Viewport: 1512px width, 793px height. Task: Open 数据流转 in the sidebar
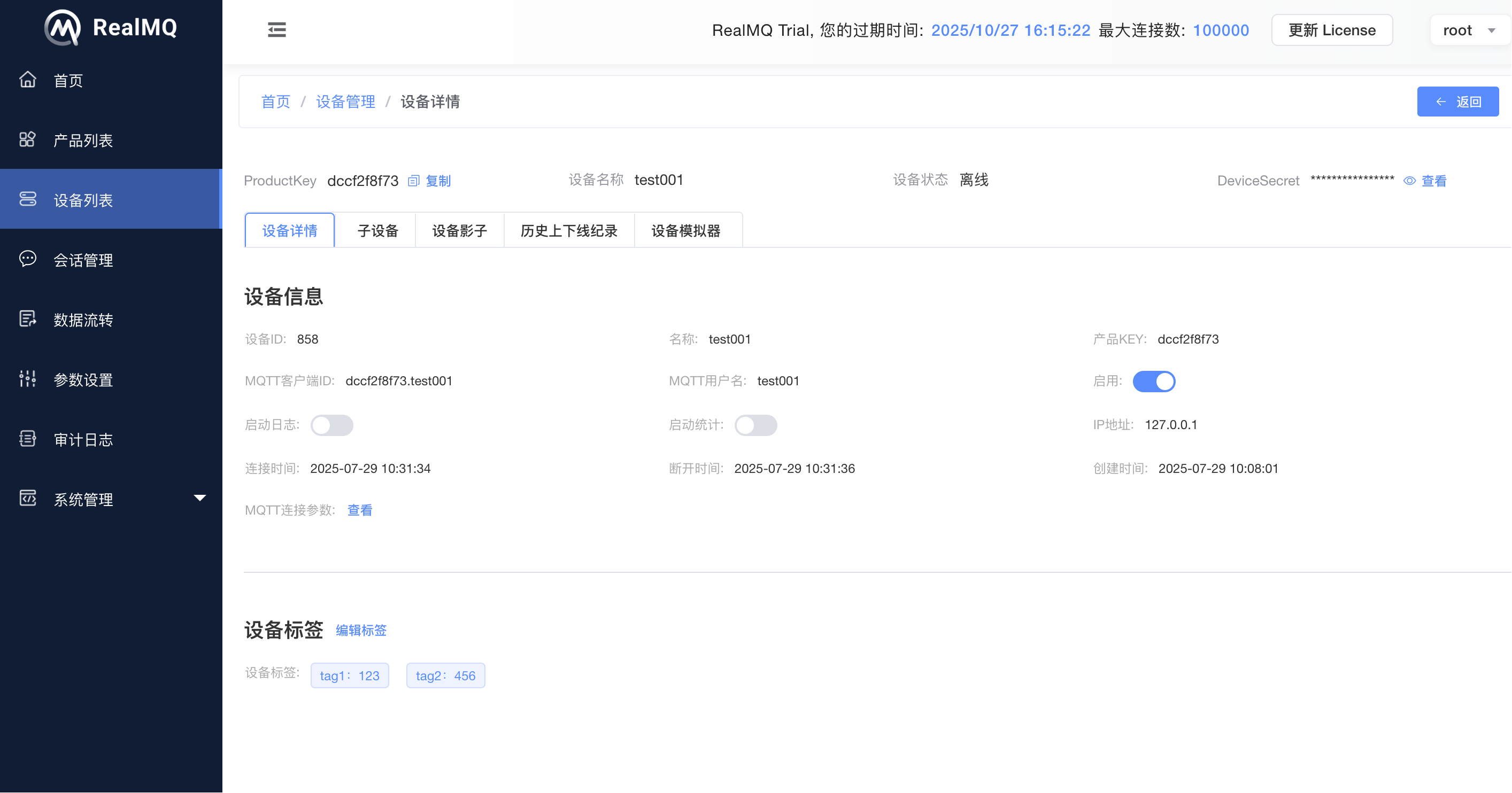(x=111, y=320)
